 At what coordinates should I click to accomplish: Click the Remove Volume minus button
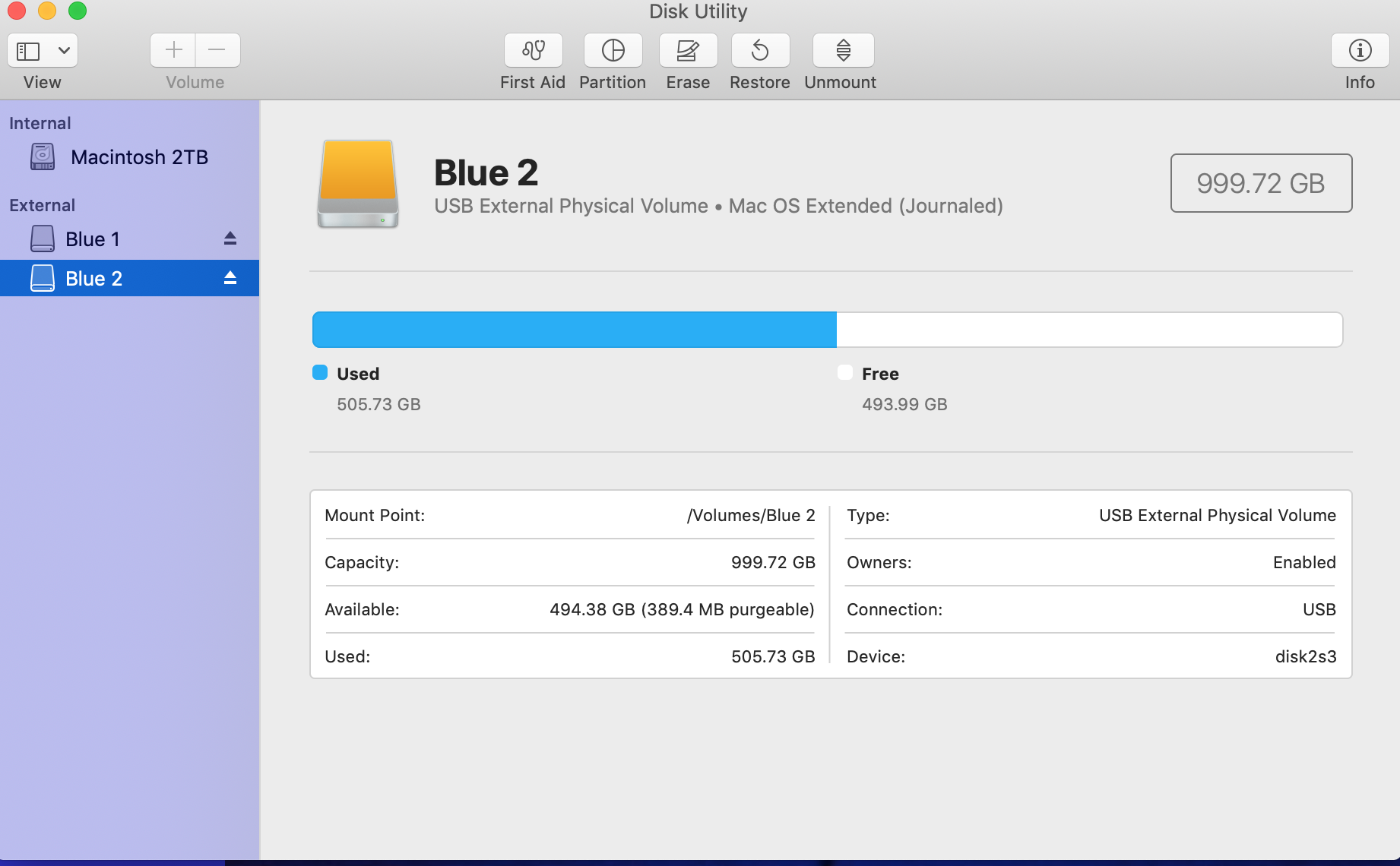coord(217,49)
